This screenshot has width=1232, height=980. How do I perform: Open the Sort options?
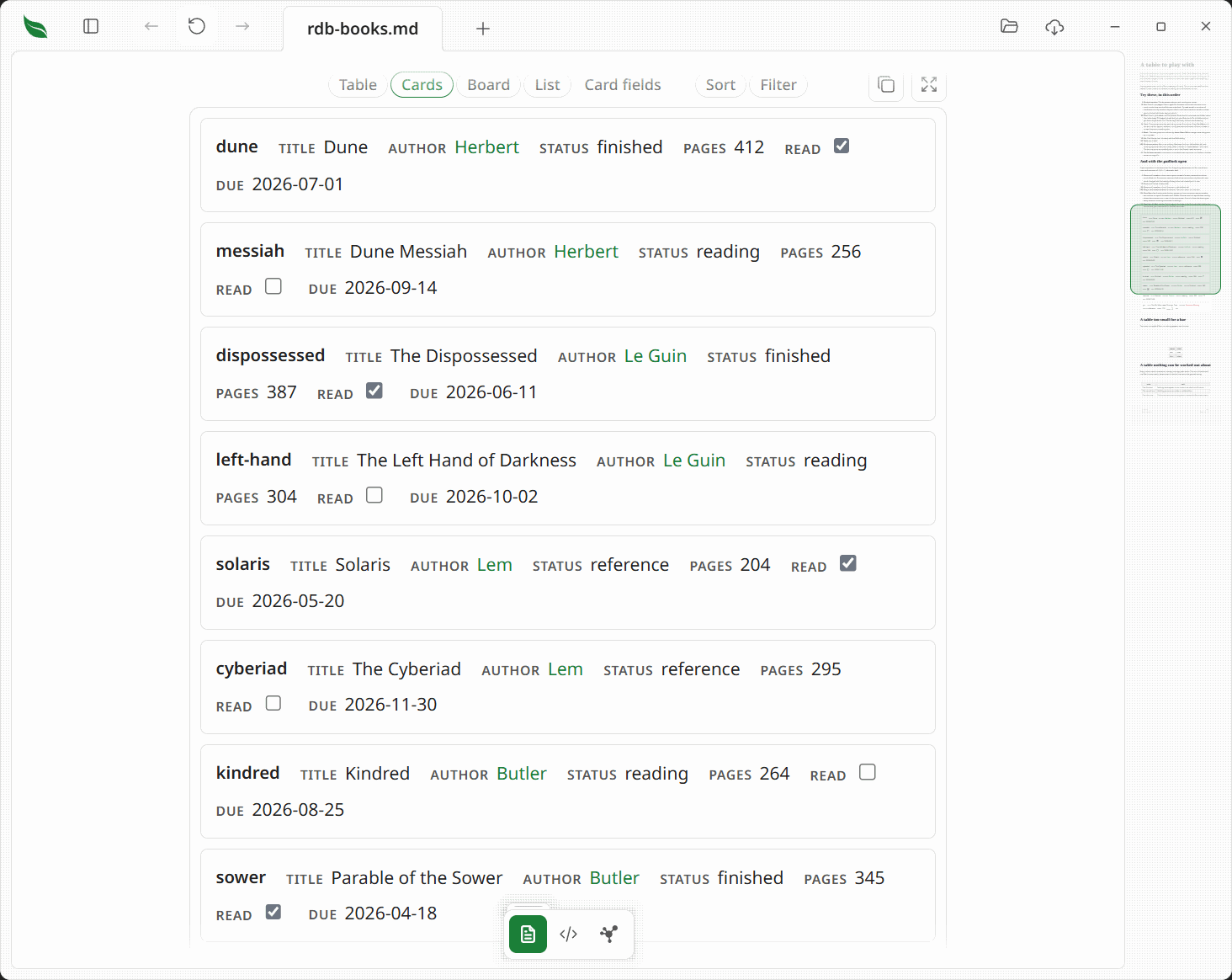(x=720, y=85)
